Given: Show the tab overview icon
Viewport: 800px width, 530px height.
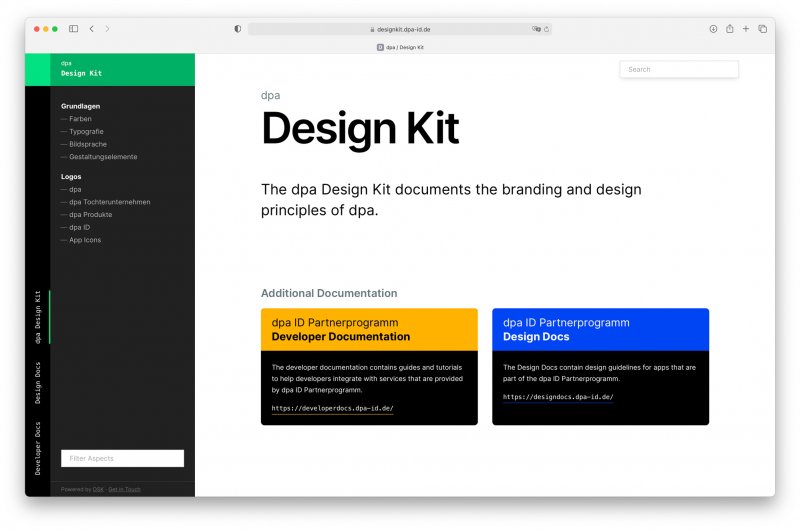Looking at the screenshot, I should click(762, 29).
